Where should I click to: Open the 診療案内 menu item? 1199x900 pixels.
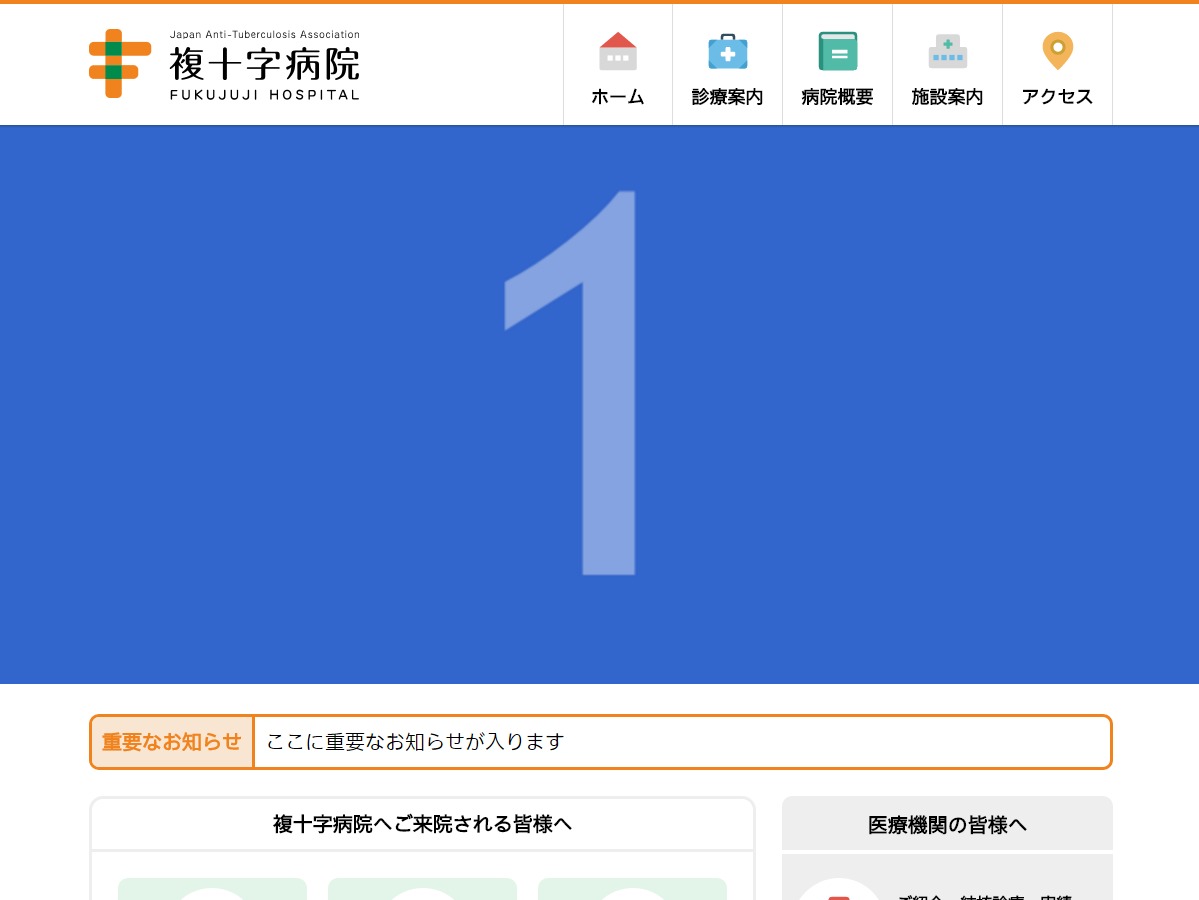(x=728, y=65)
